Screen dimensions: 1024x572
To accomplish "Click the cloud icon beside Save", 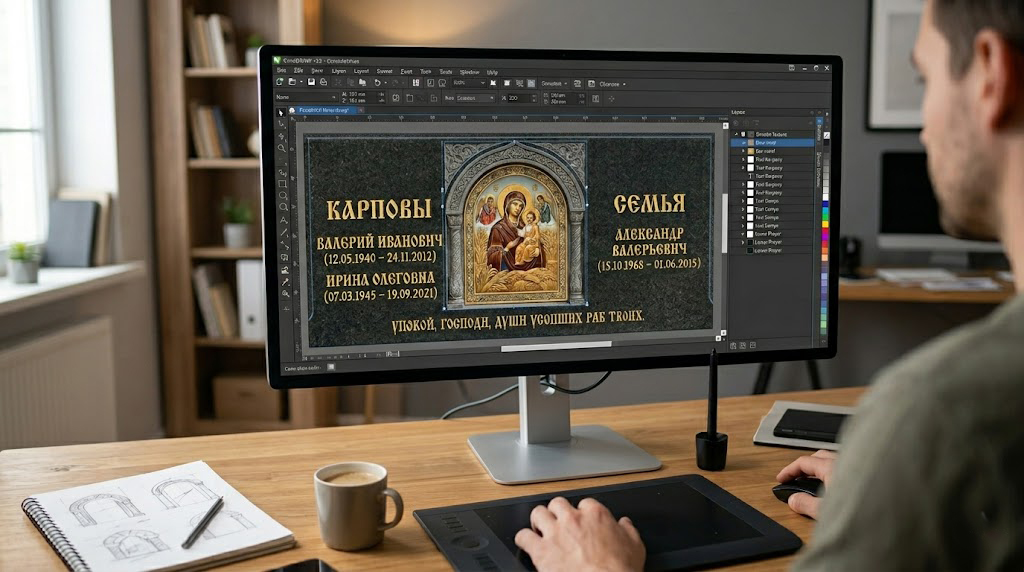I will pos(323,82).
